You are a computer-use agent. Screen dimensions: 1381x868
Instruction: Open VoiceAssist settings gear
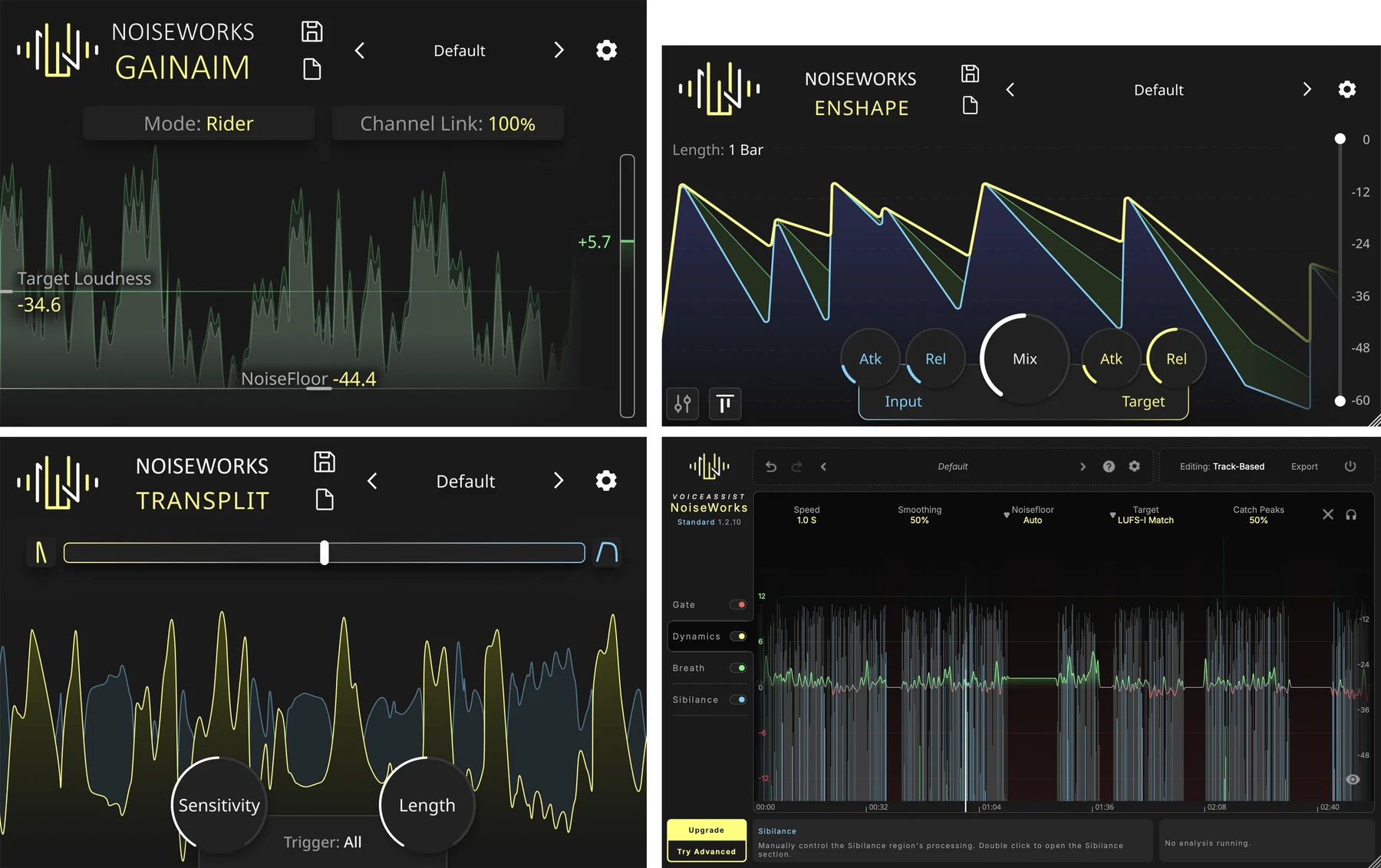click(x=1134, y=466)
